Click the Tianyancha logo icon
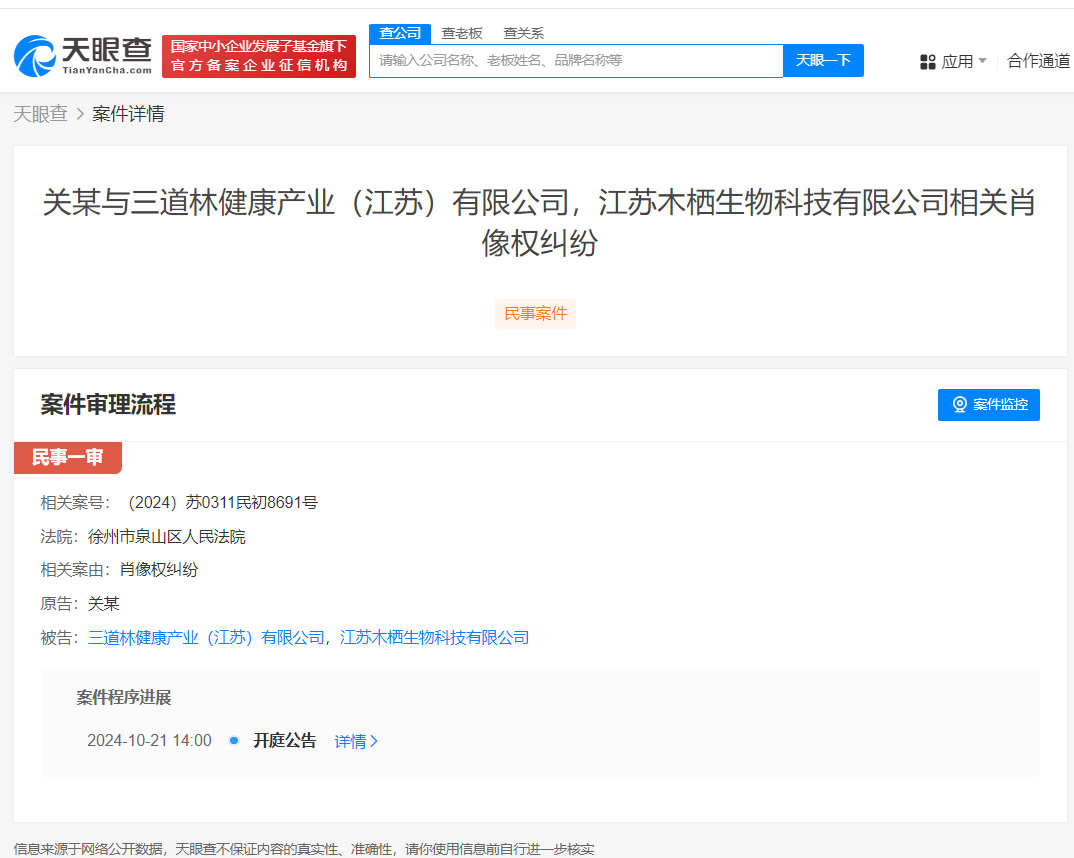The height and width of the screenshot is (858, 1074). point(36,55)
